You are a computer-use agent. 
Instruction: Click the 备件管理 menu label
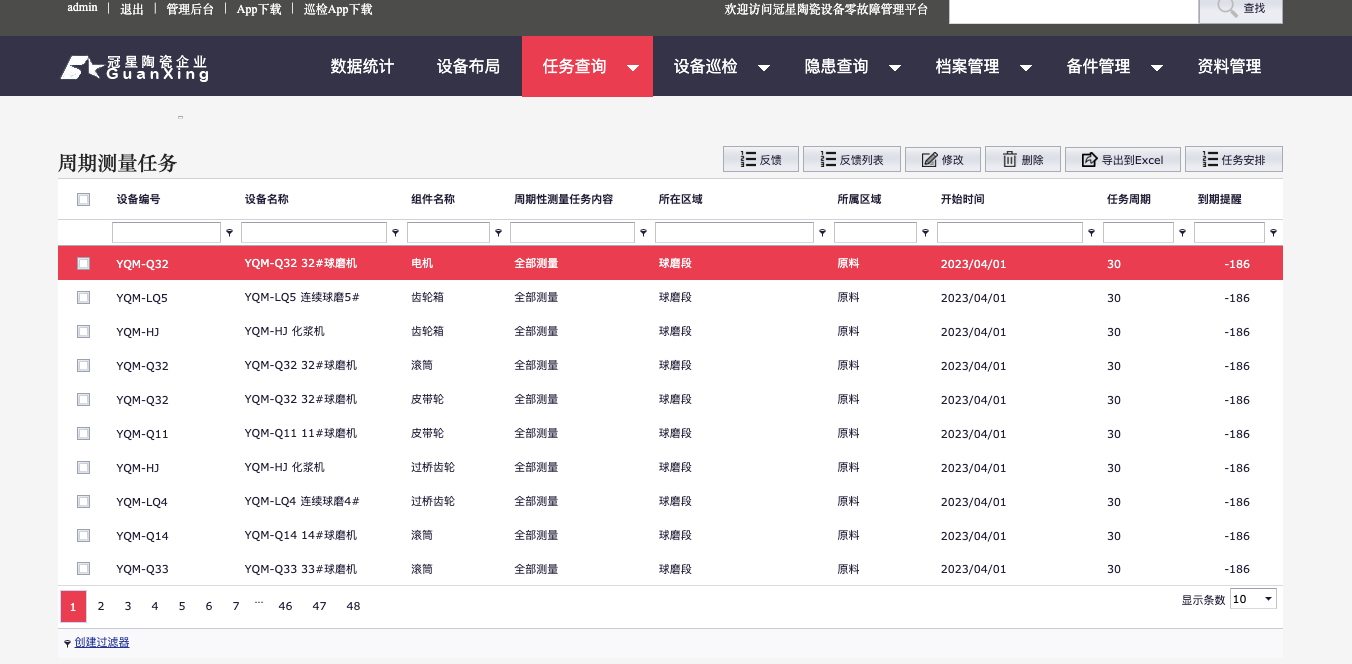pos(1098,67)
